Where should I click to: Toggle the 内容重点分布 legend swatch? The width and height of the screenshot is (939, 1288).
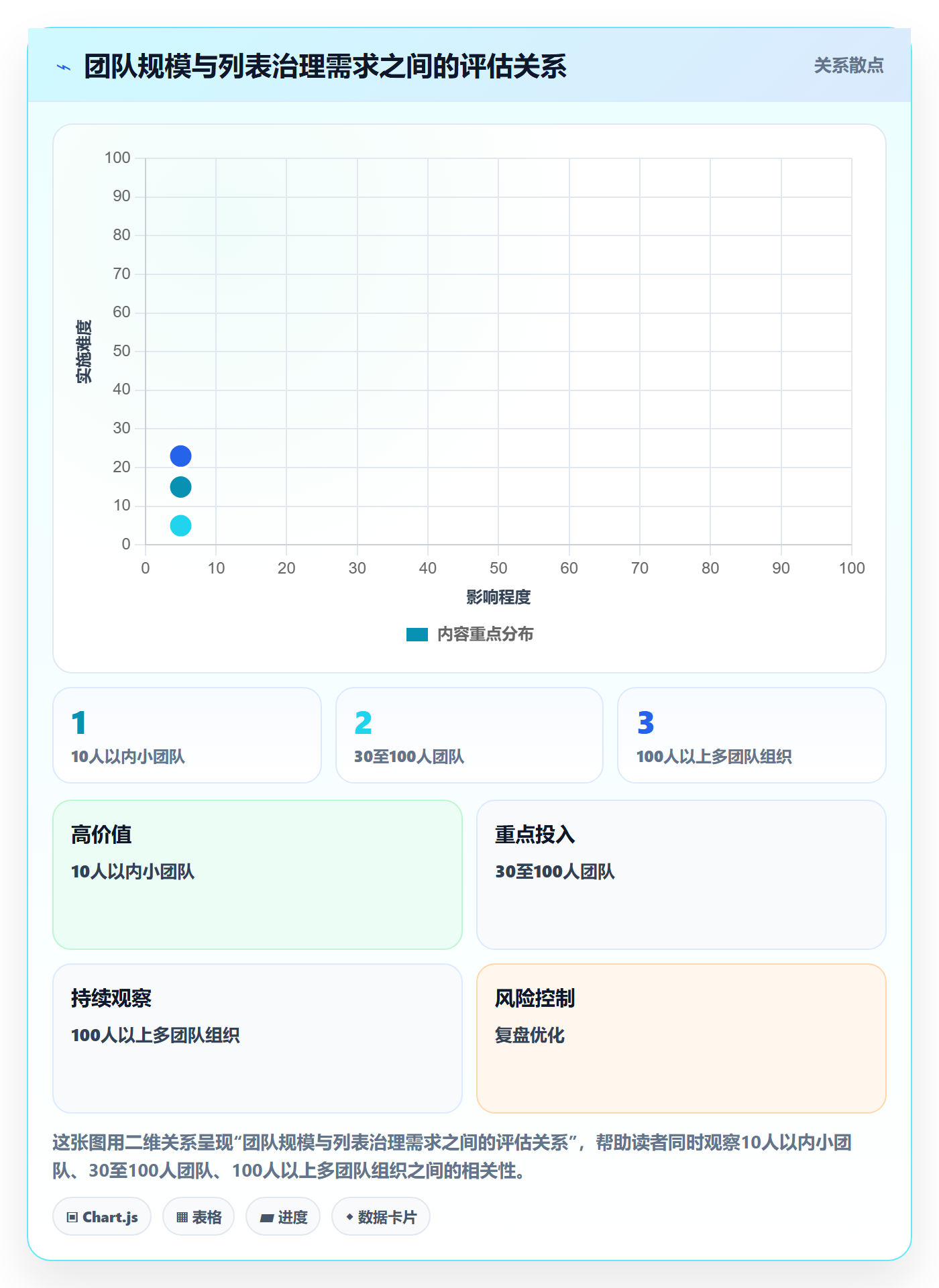(417, 635)
